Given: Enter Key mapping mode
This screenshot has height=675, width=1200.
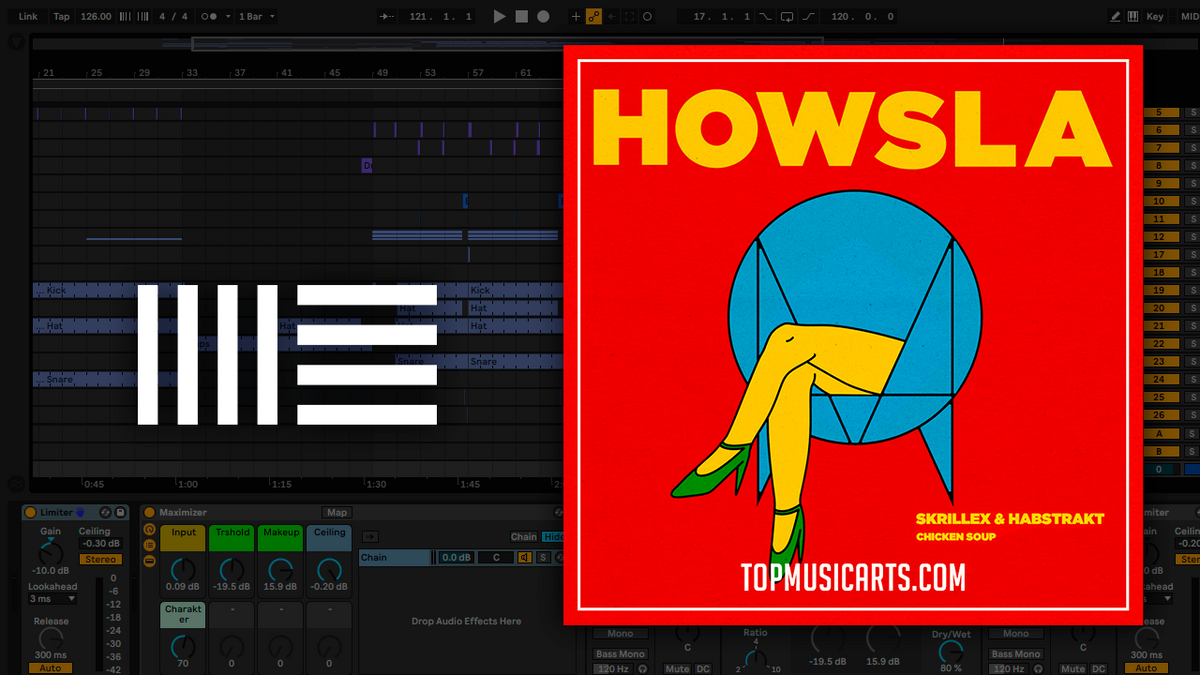Looking at the screenshot, I should [1155, 16].
